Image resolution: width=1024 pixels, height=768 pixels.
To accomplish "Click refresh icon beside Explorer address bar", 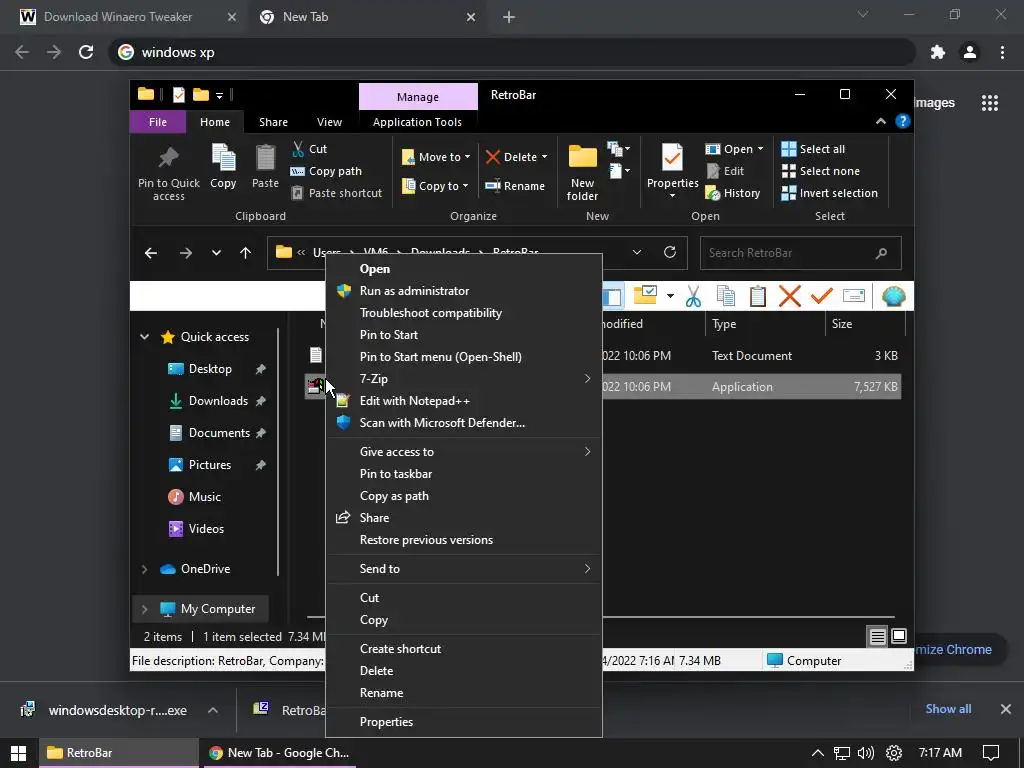I will click(670, 252).
